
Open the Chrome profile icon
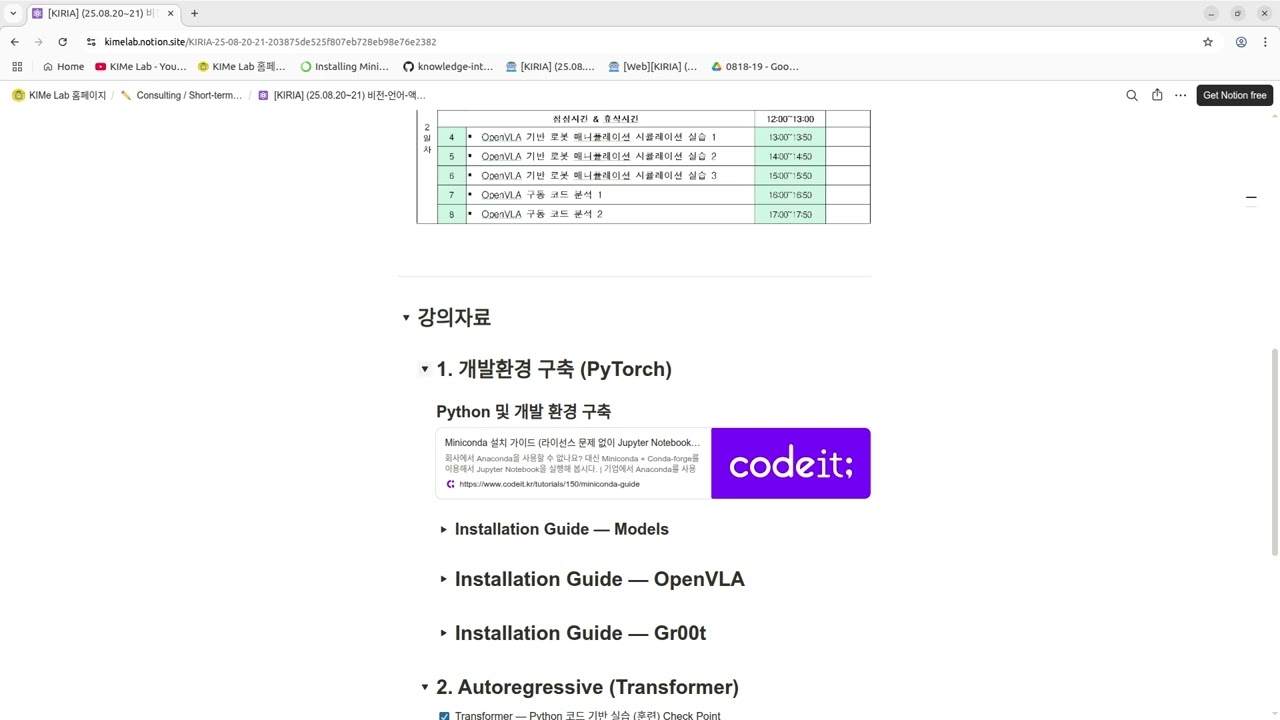(x=1241, y=42)
